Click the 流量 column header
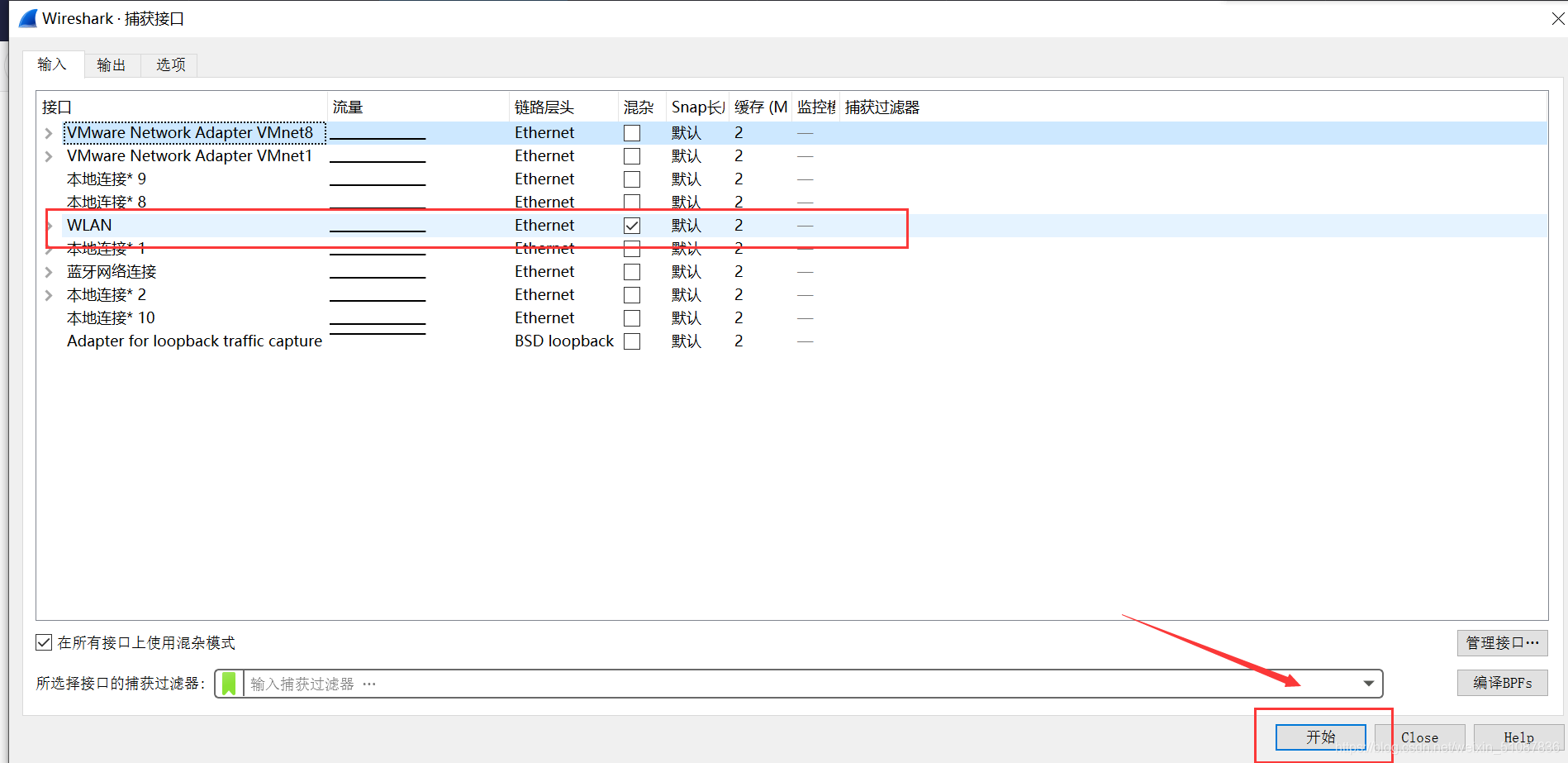Screen dimensions: 1568x763 click(419, 107)
